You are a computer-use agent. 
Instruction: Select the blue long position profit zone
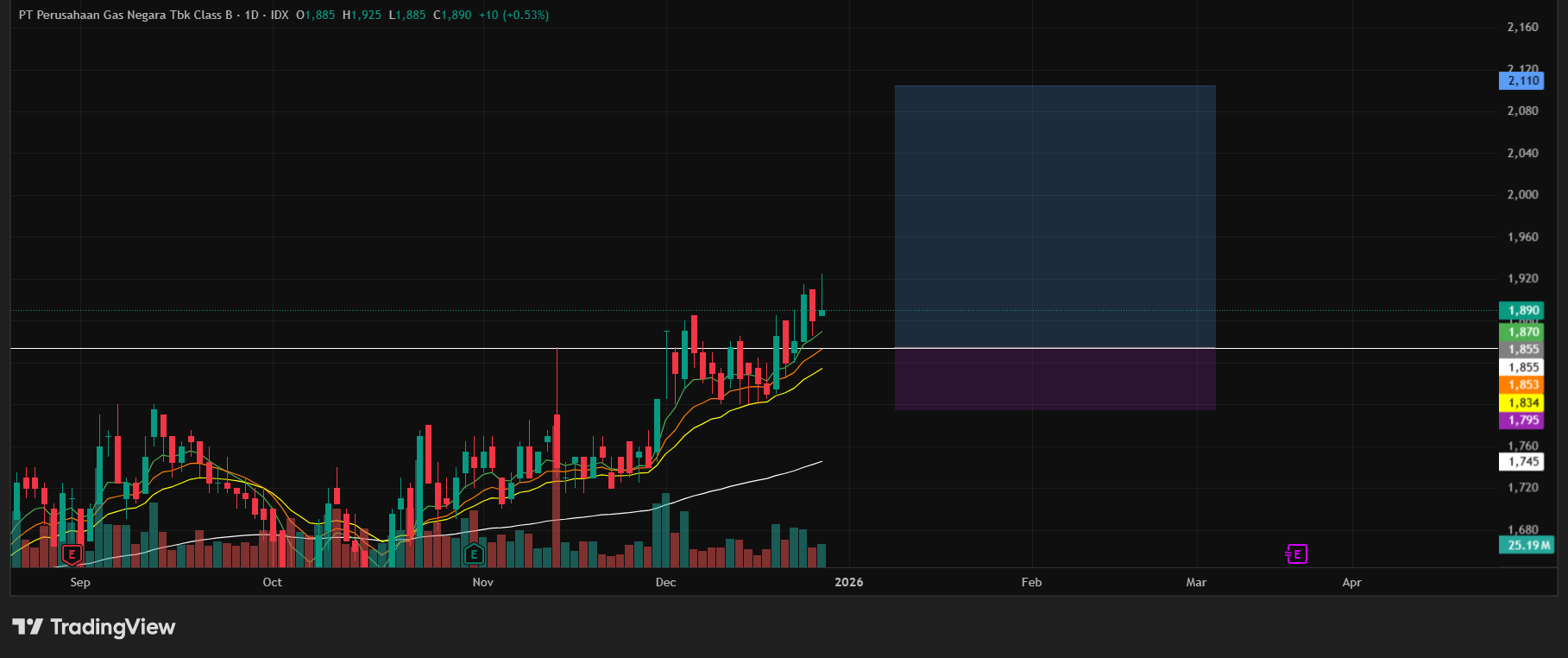1055,216
